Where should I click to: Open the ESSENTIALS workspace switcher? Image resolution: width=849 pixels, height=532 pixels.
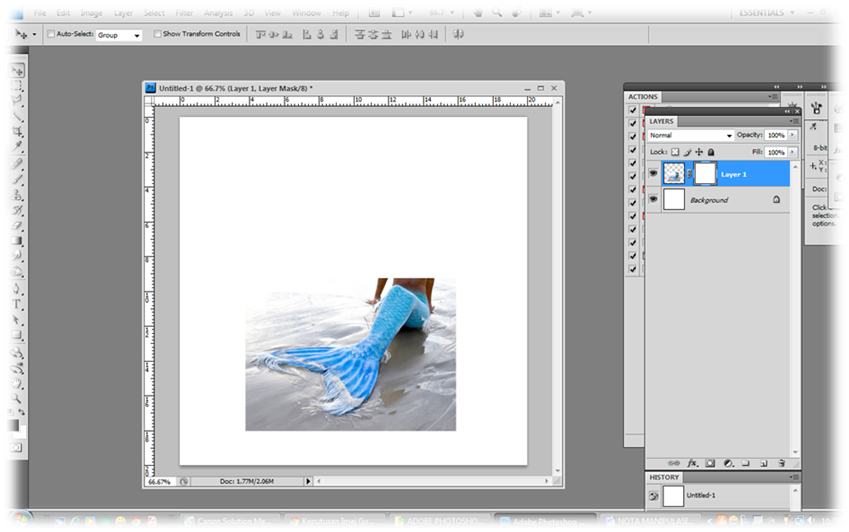pos(767,12)
